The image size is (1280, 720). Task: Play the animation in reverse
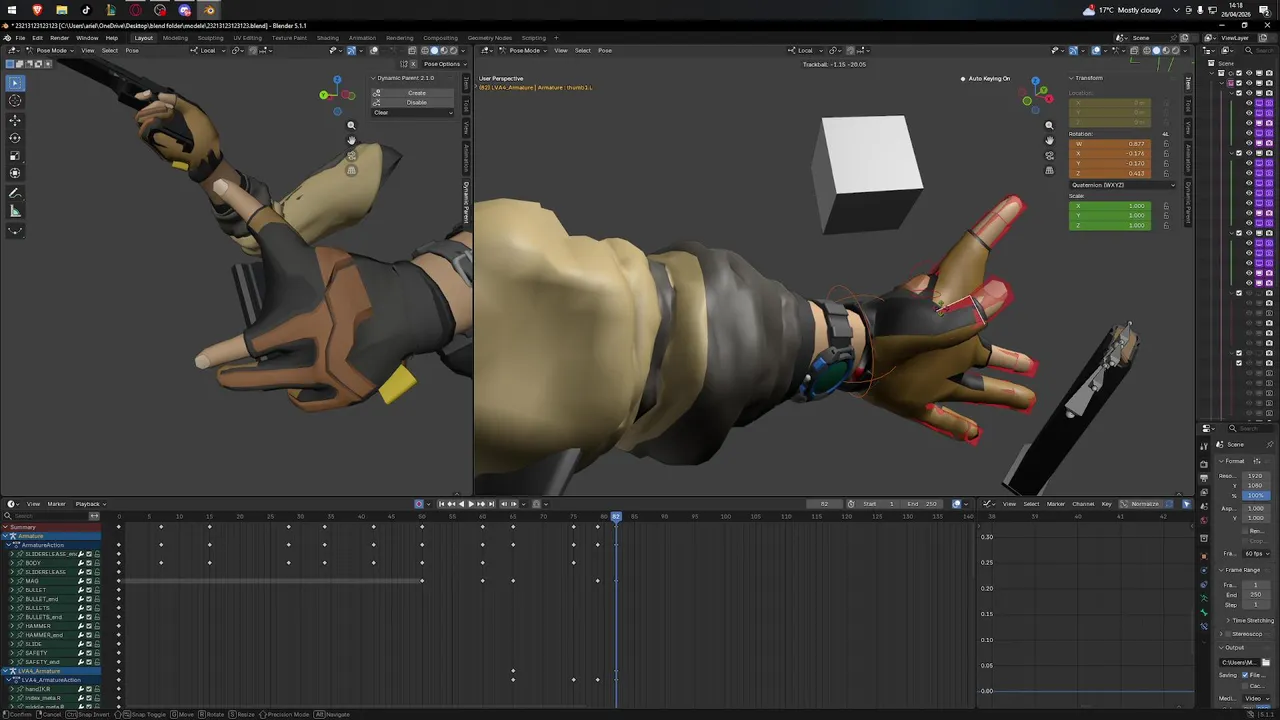(461, 504)
